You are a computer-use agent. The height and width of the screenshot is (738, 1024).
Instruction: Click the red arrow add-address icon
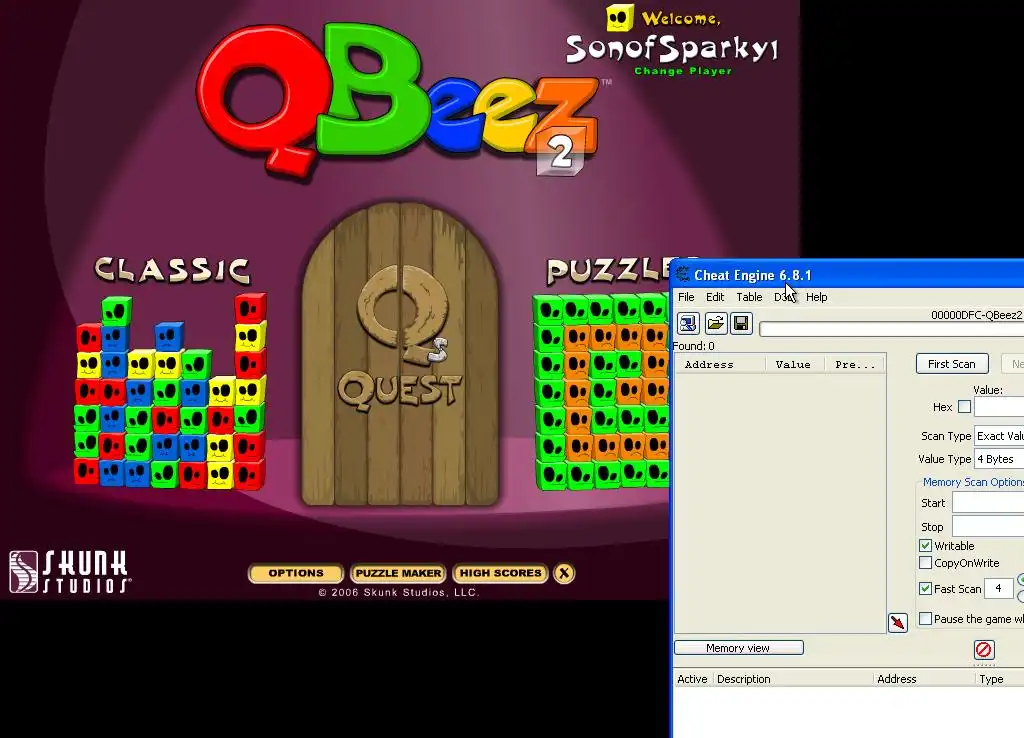898,622
